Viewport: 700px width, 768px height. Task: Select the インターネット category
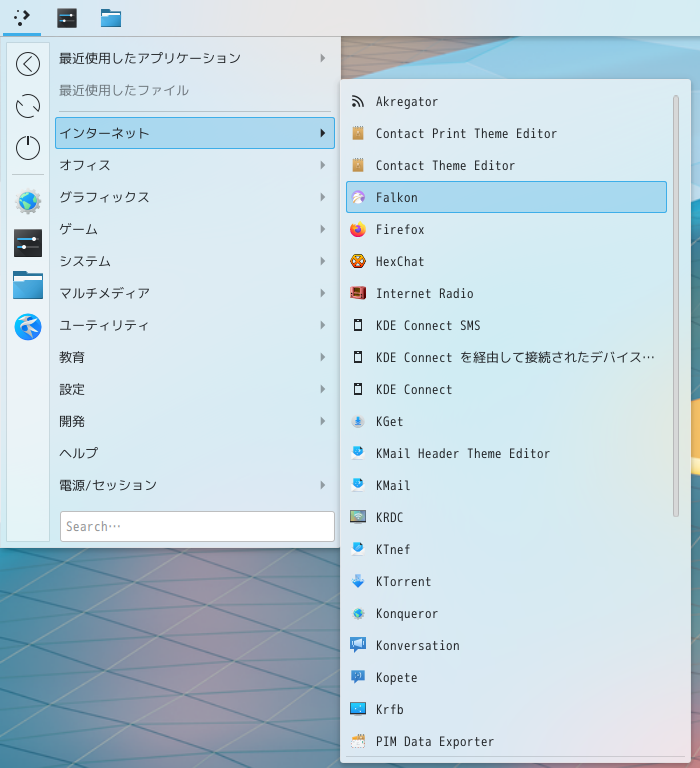[x=195, y=133]
